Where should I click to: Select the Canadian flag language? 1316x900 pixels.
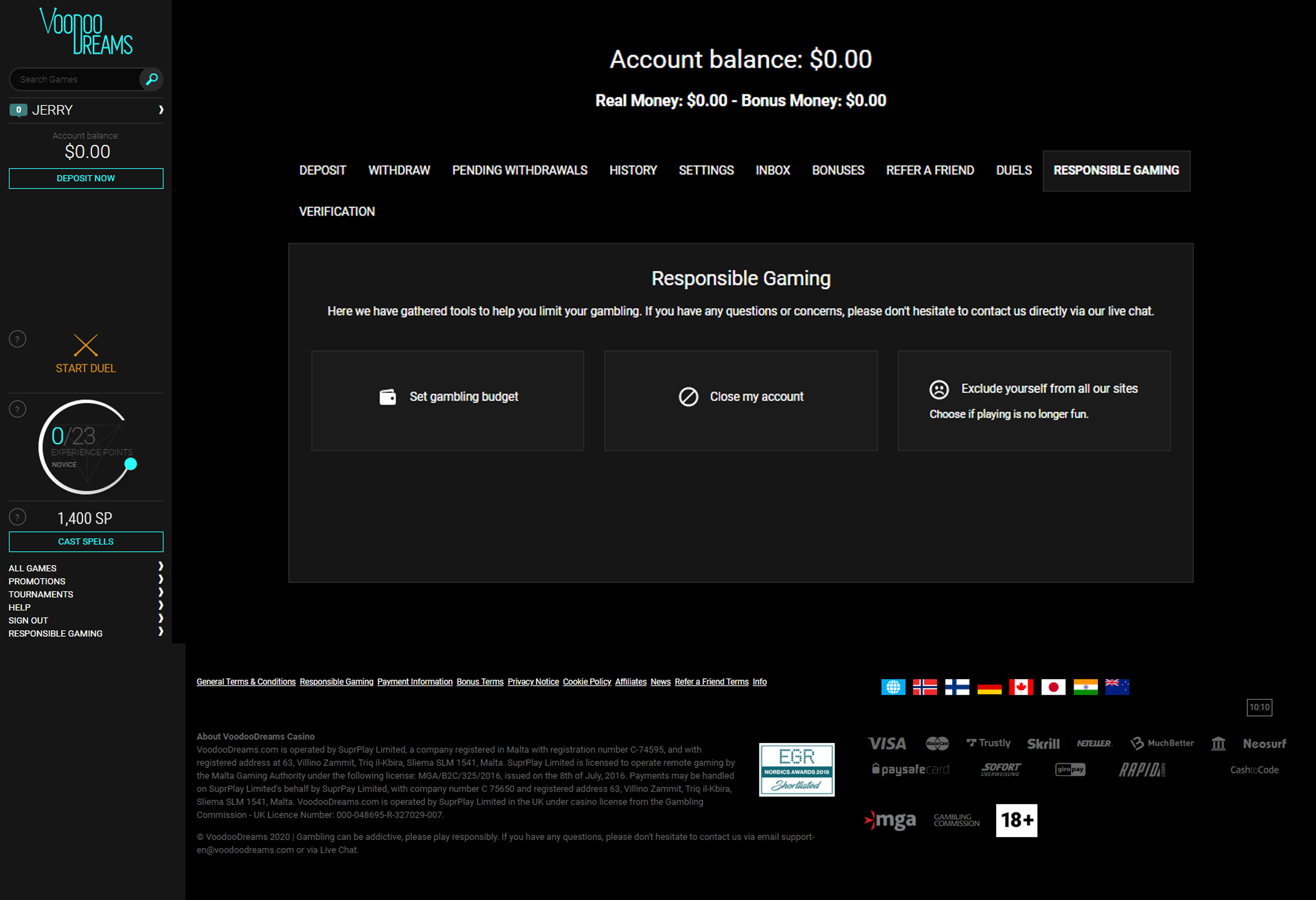[1021, 687]
